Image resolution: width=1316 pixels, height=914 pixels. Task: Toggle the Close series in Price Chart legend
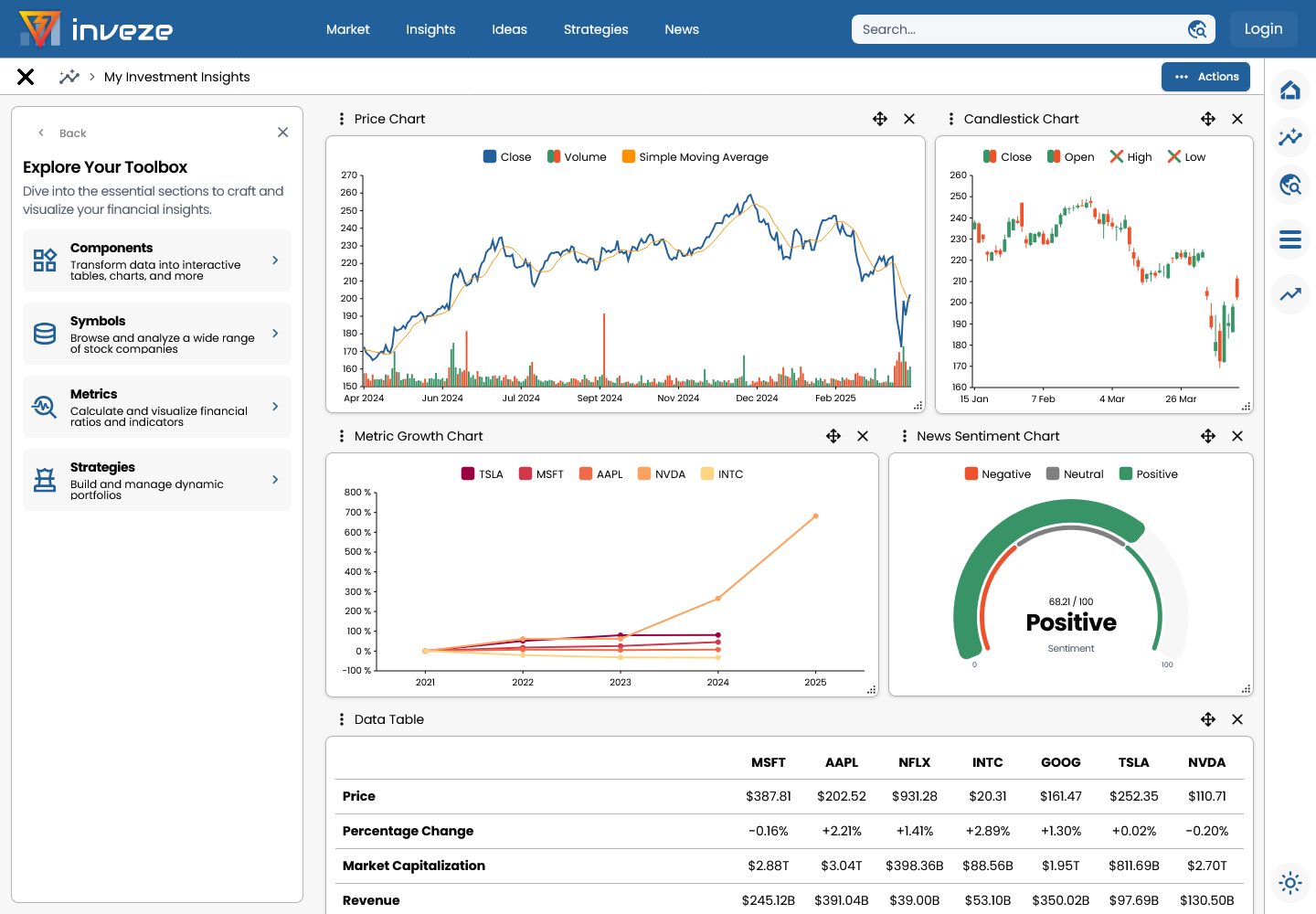[x=507, y=157]
